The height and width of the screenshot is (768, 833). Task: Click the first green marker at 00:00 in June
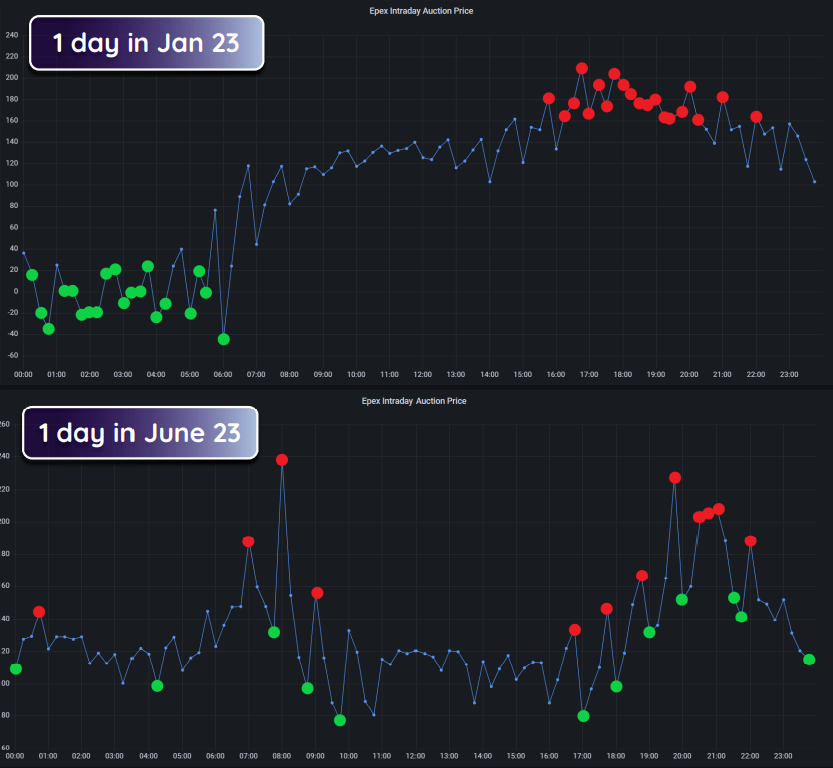click(x=16, y=669)
